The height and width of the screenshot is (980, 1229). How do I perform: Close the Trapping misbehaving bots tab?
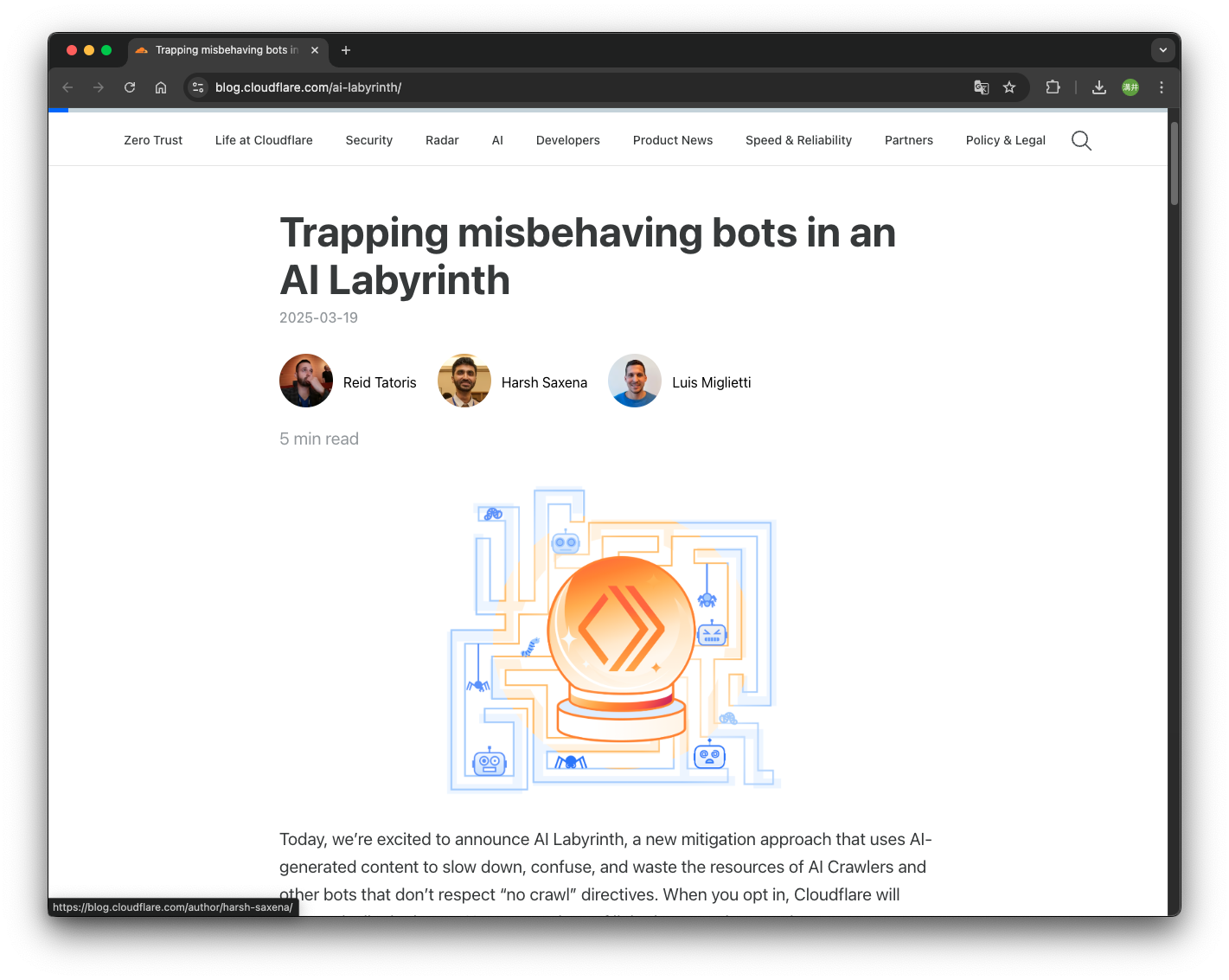click(315, 50)
